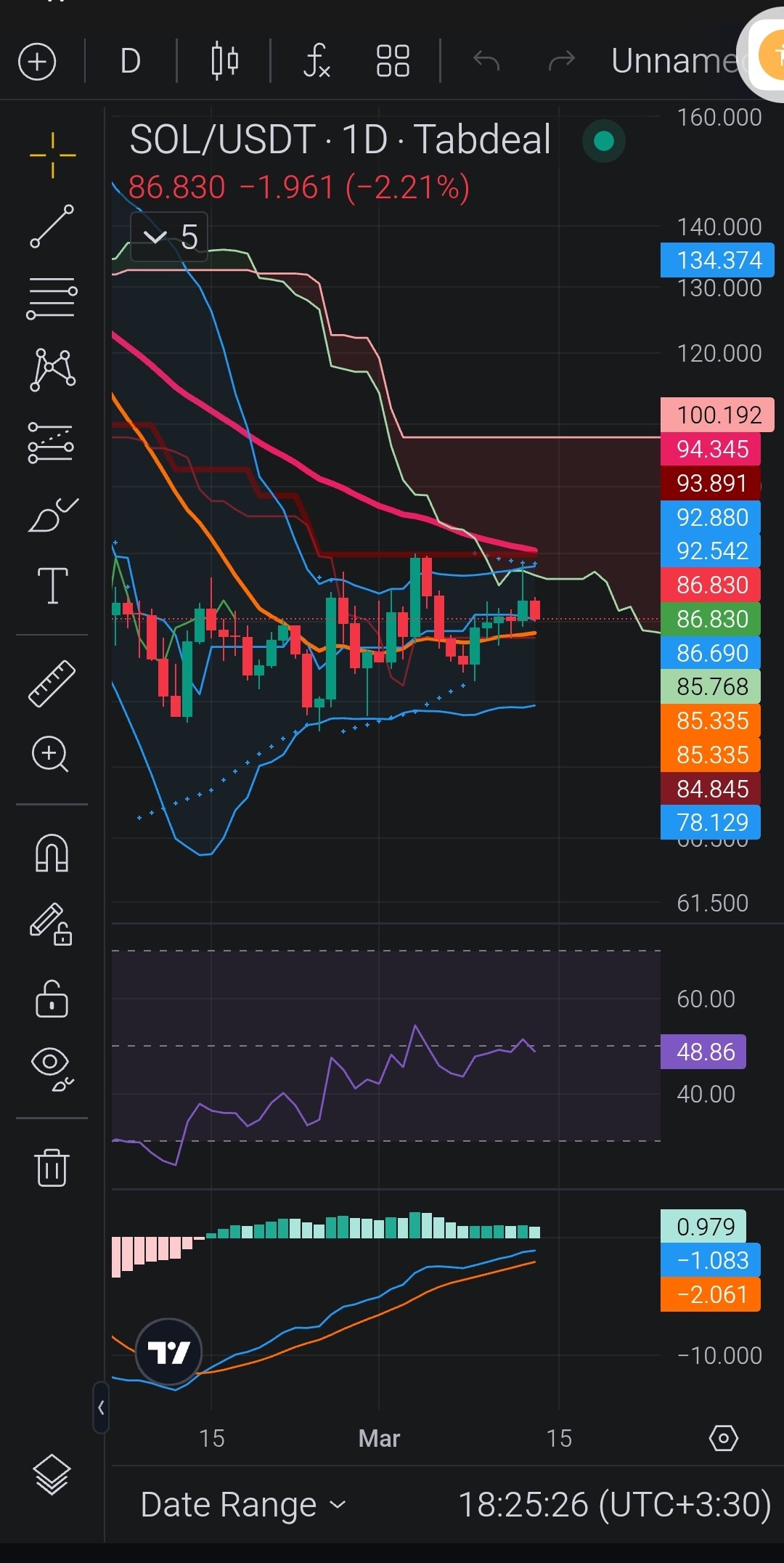Toggle stay in drawing mode
This screenshot has width=784, height=1563.
[x=52, y=924]
